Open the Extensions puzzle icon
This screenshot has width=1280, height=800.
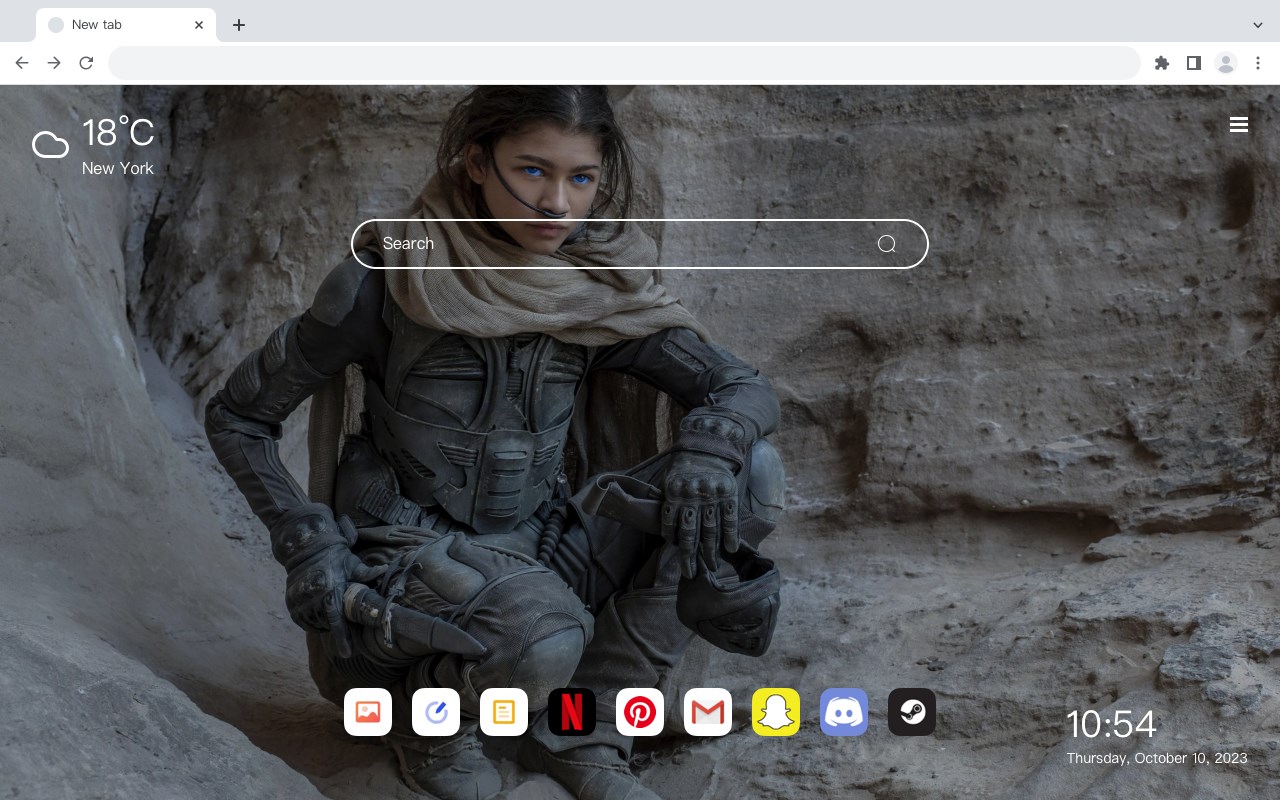(x=1161, y=63)
